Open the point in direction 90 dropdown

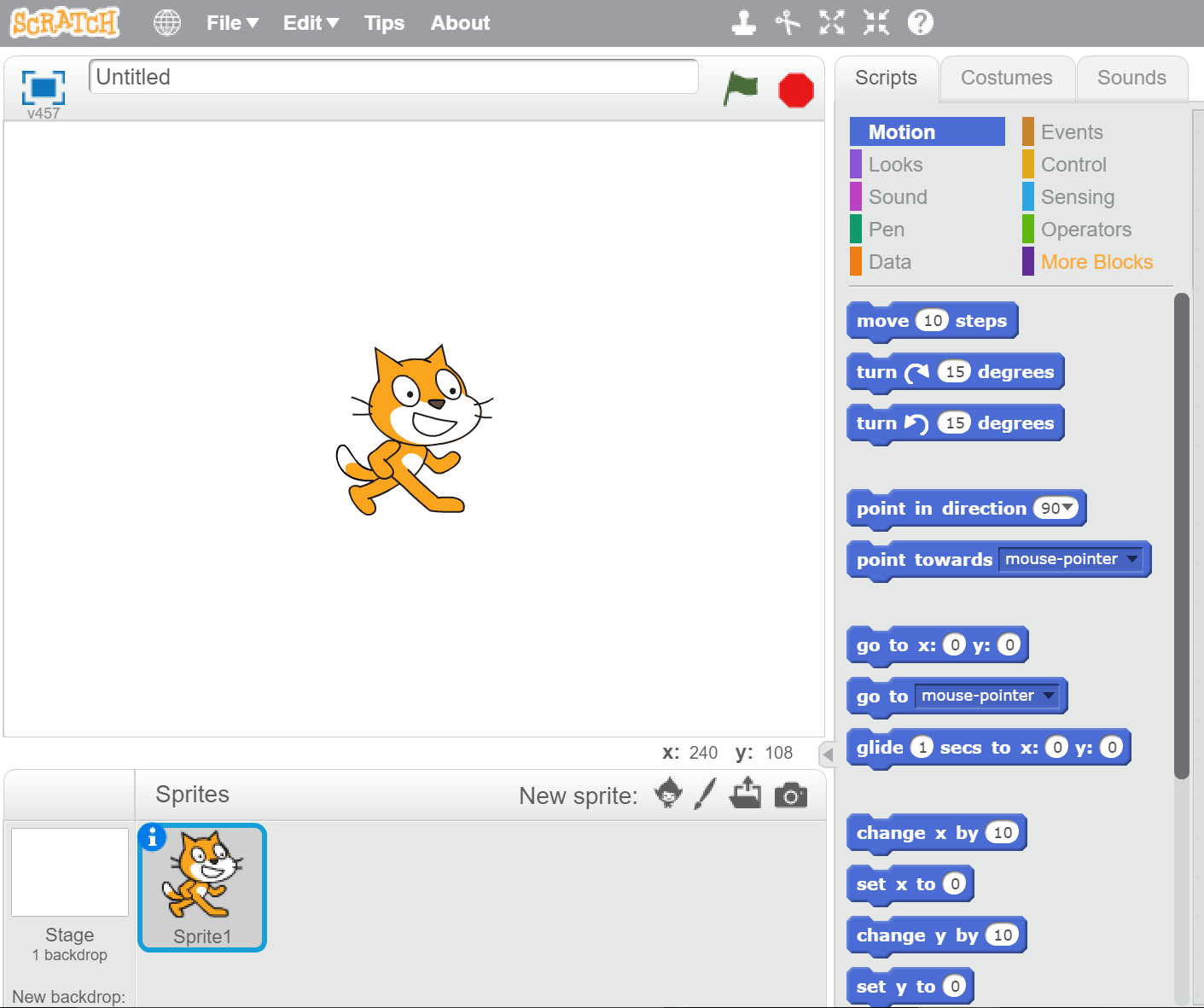point(1067,508)
